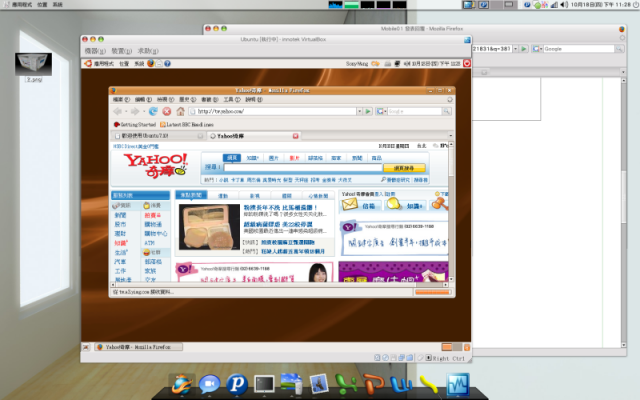Open the search engine dropdown in background Firefox window
640x400 pixels.
tap(538, 49)
